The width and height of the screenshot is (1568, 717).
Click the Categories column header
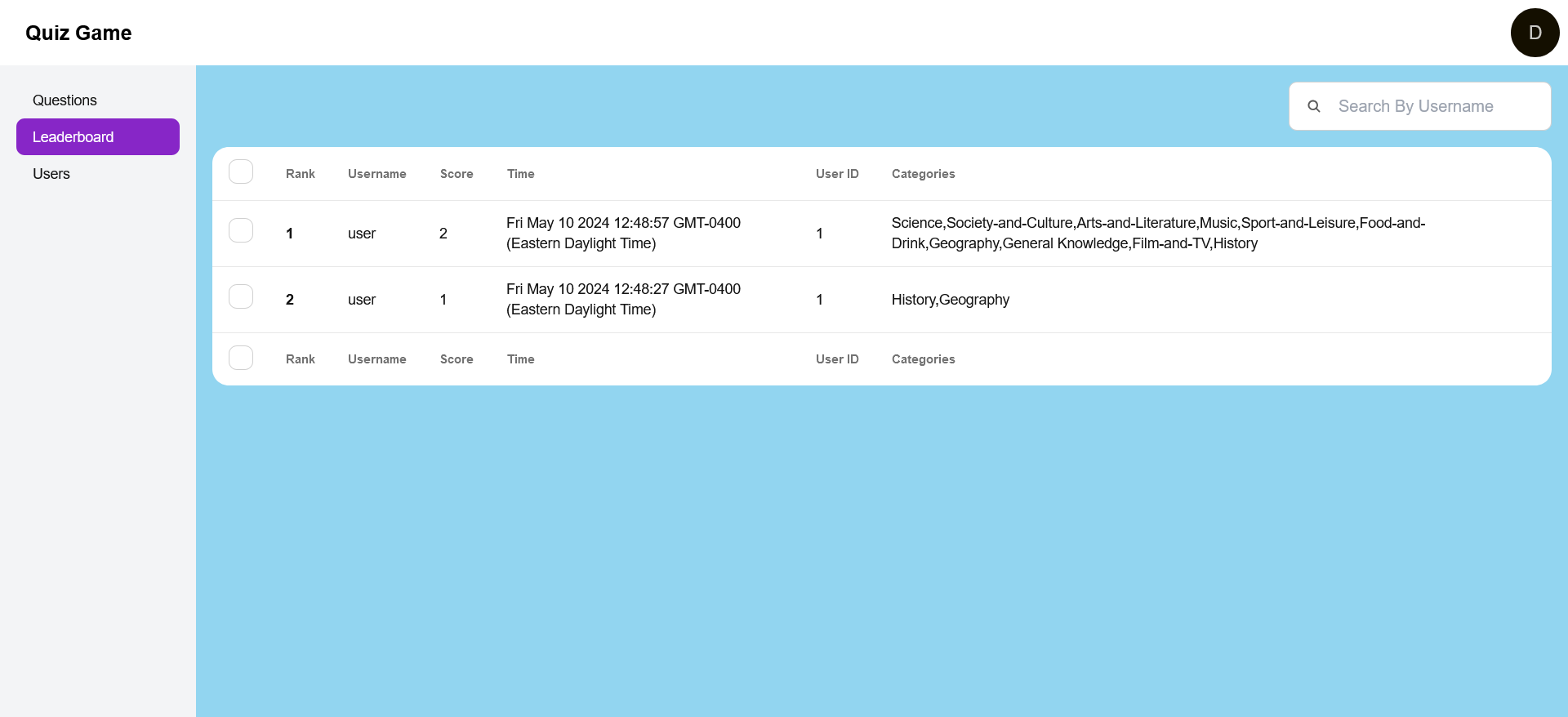(923, 174)
